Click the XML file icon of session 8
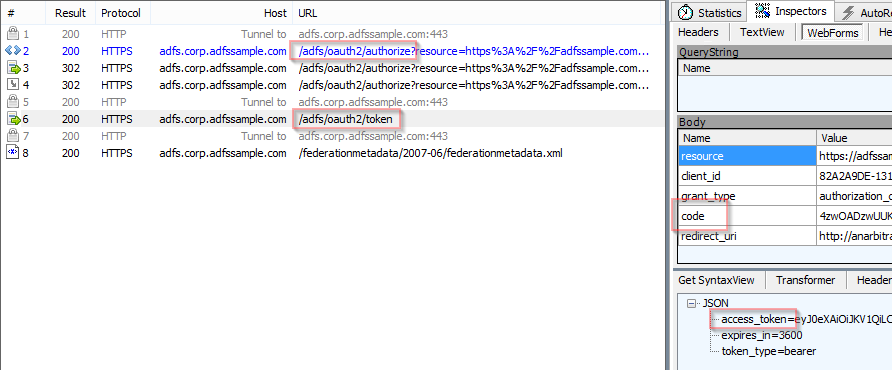This screenshot has height=370, width=892. [x=13, y=153]
